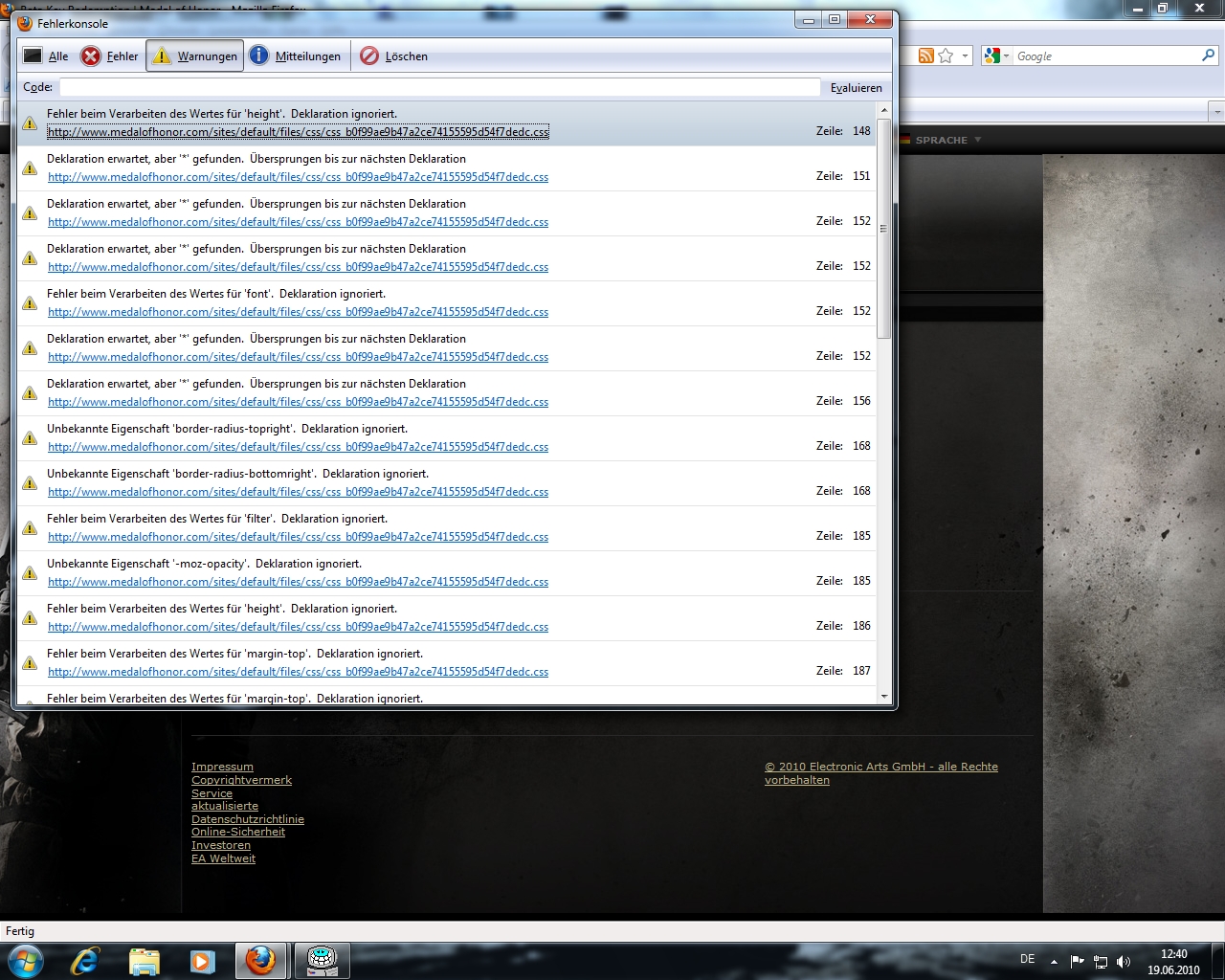1225x980 pixels.
Task: Click warning icon of Zeile 151 entry
Action: (x=30, y=167)
